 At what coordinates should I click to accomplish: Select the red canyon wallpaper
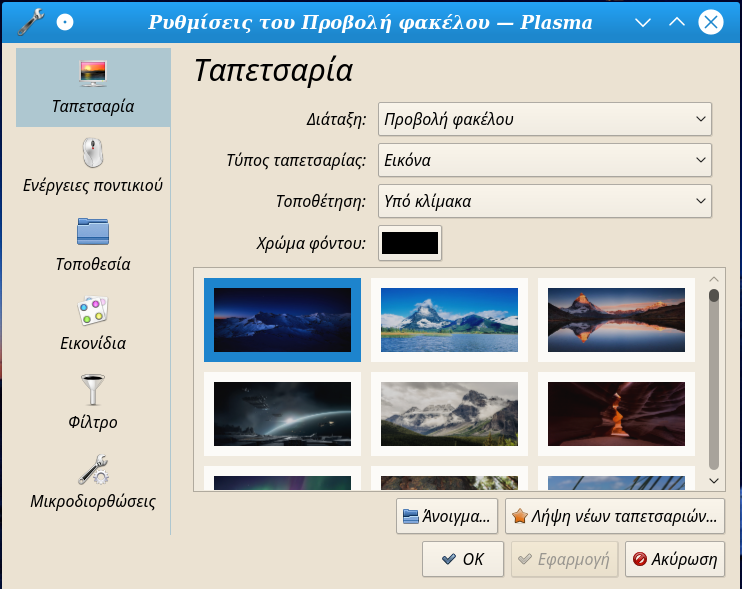(x=616, y=414)
